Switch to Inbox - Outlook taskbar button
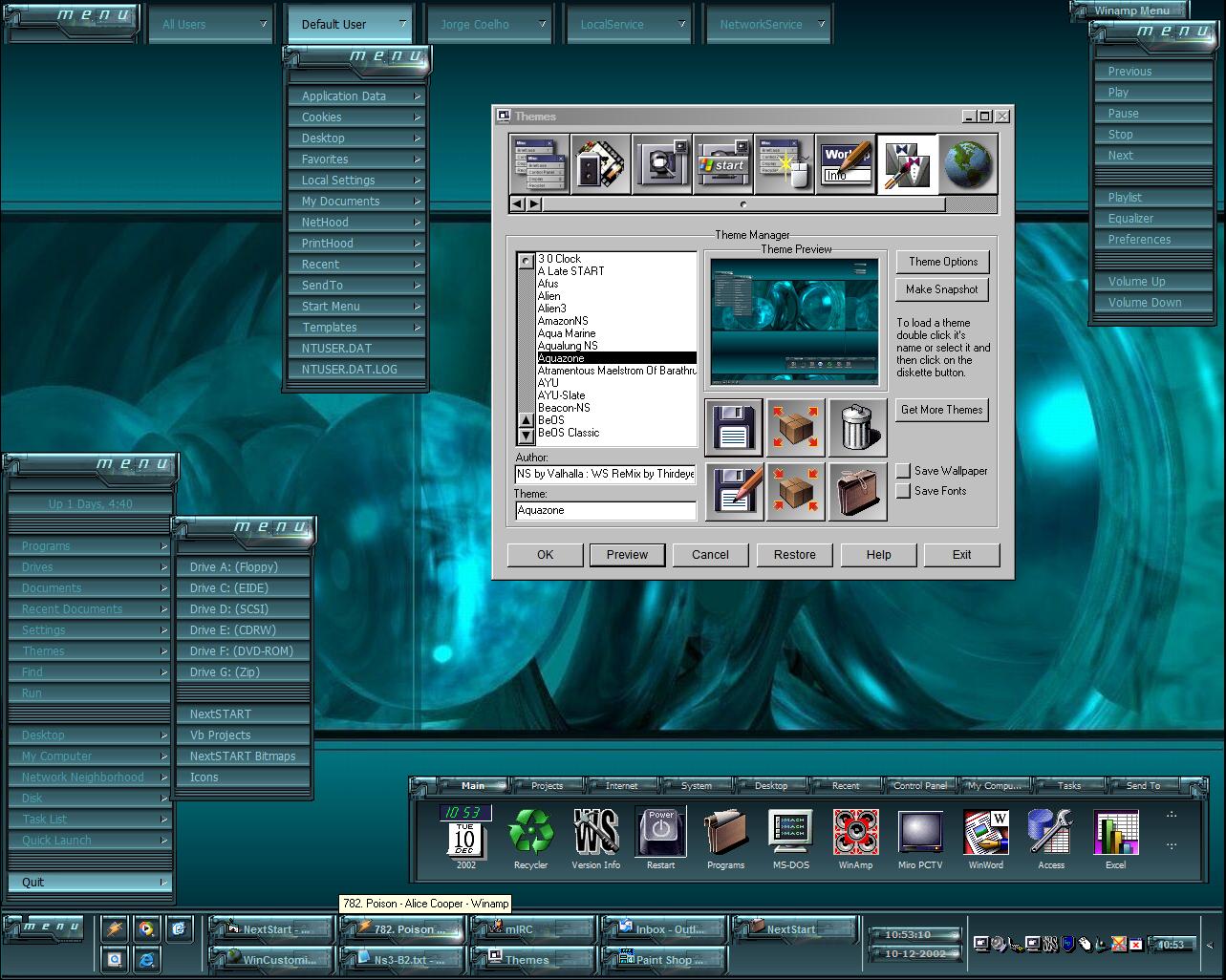The height and width of the screenshot is (980, 1226). (x=663, y=929)
